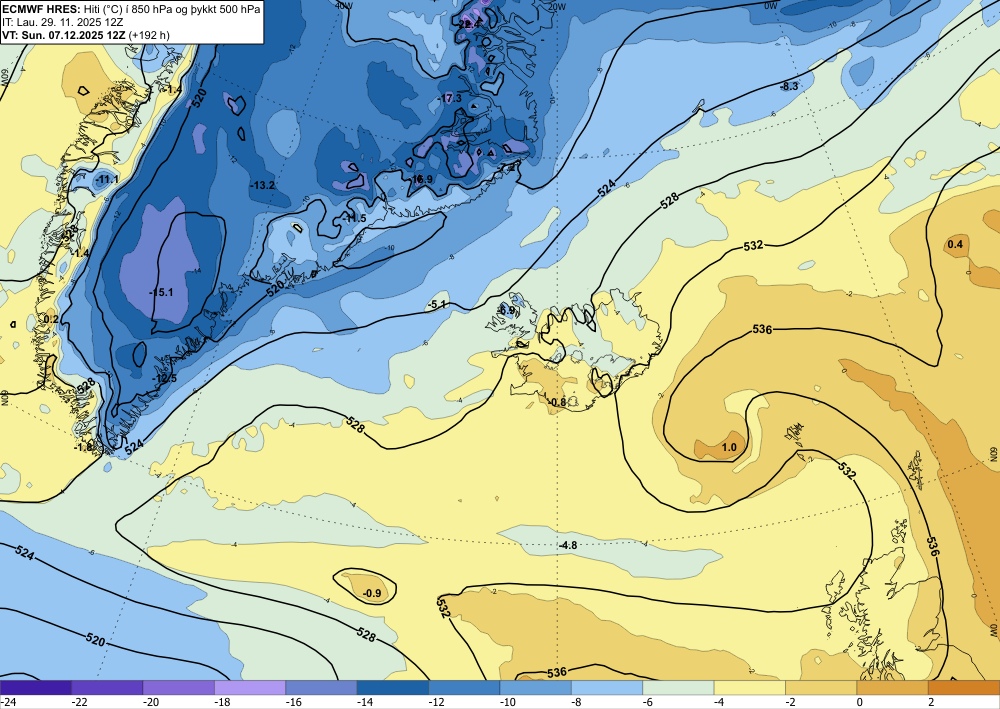Select the legend swatch between -6 and -4
The width and height of the screenshot is (1000, 709).
[679, 688]
